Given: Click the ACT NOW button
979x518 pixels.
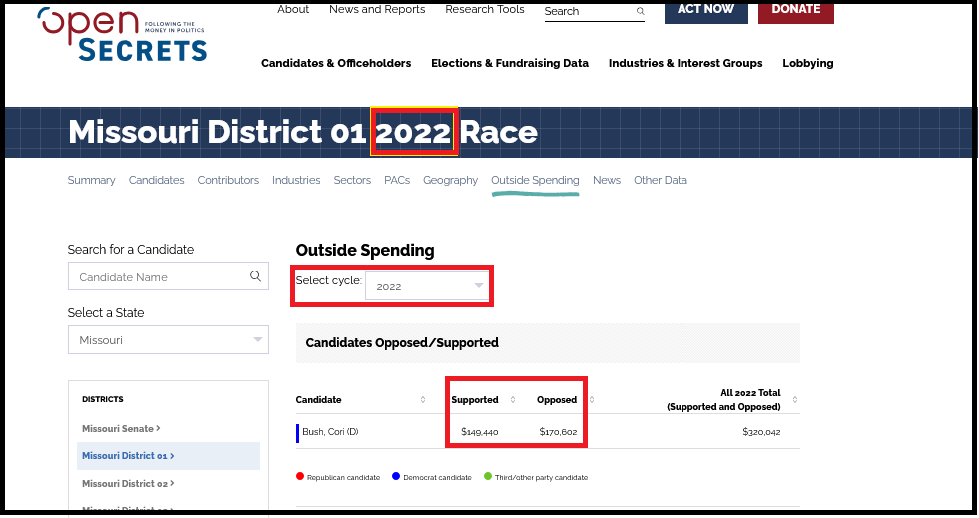Looking at the screenshot, I should tap(706, 12).
